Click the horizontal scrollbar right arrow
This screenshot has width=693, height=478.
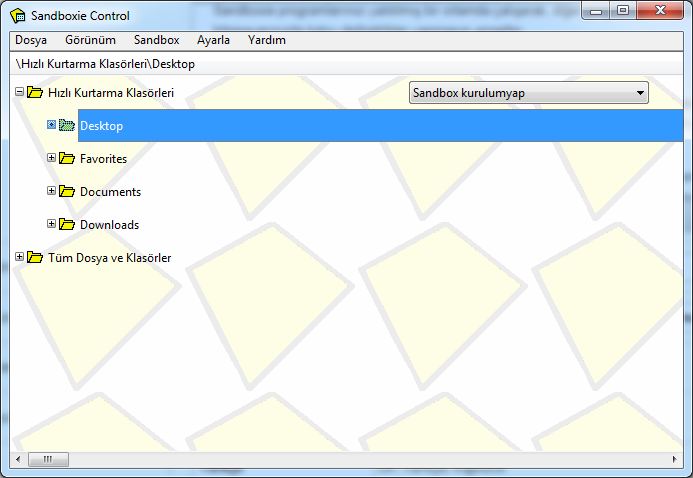[x=674, y=459]
